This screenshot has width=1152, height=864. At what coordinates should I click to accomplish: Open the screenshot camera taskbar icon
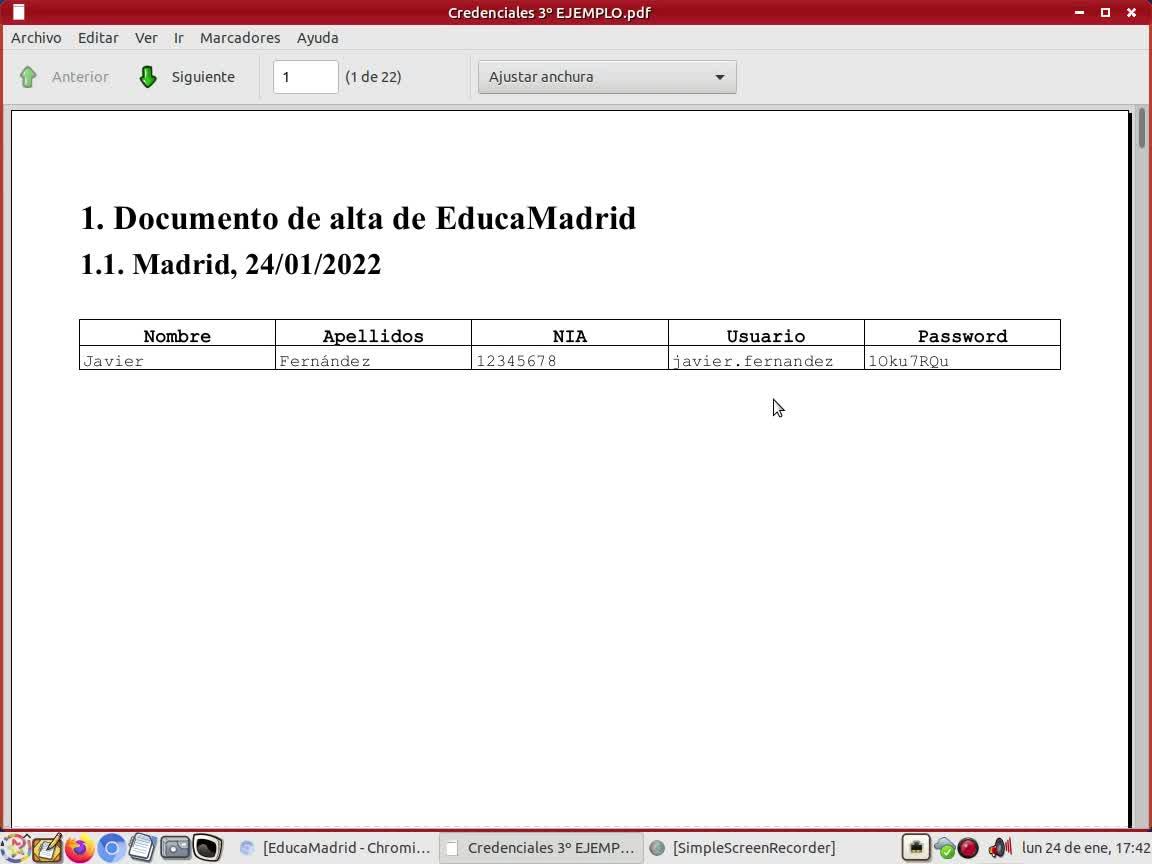175,848
